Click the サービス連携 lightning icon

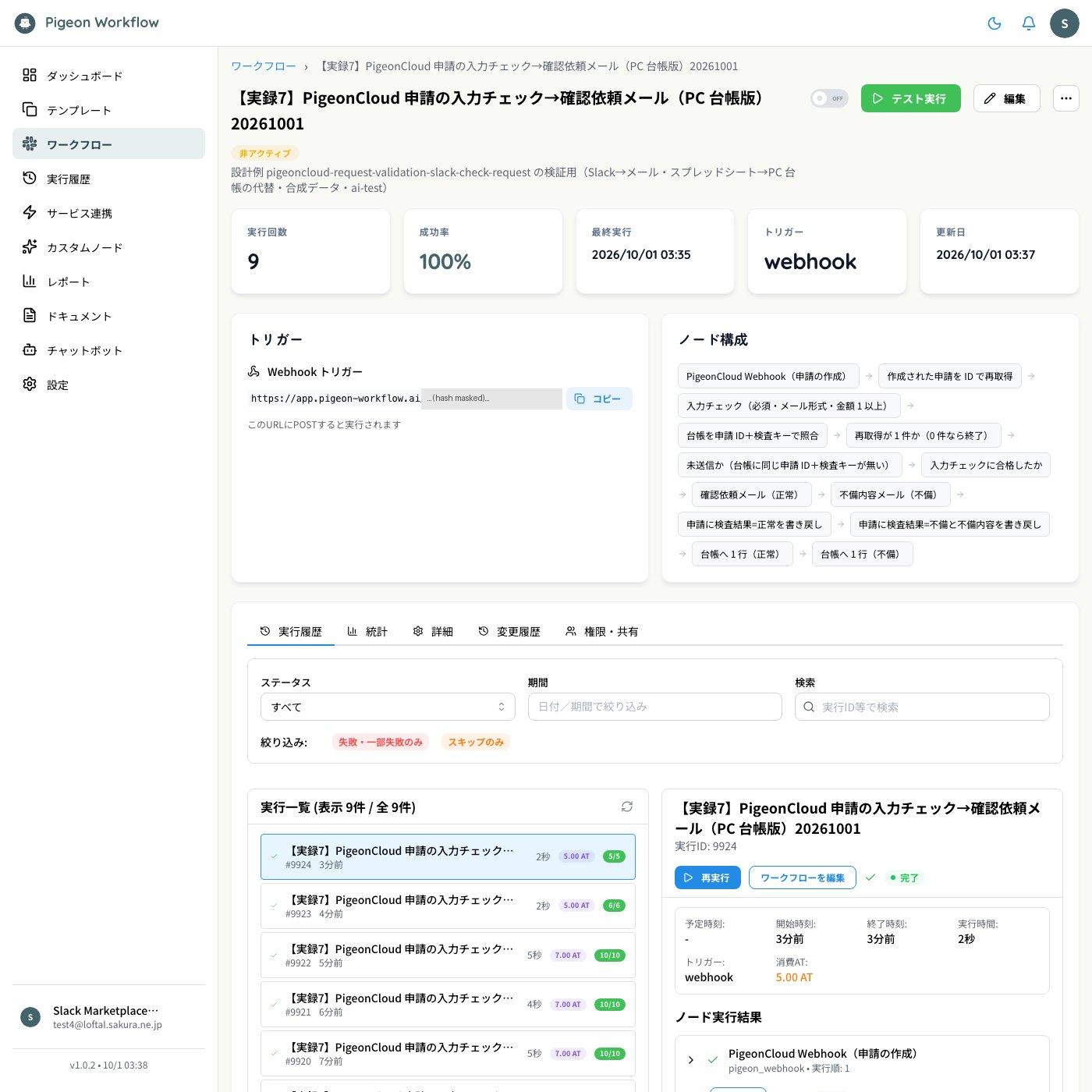coord(30,212)
